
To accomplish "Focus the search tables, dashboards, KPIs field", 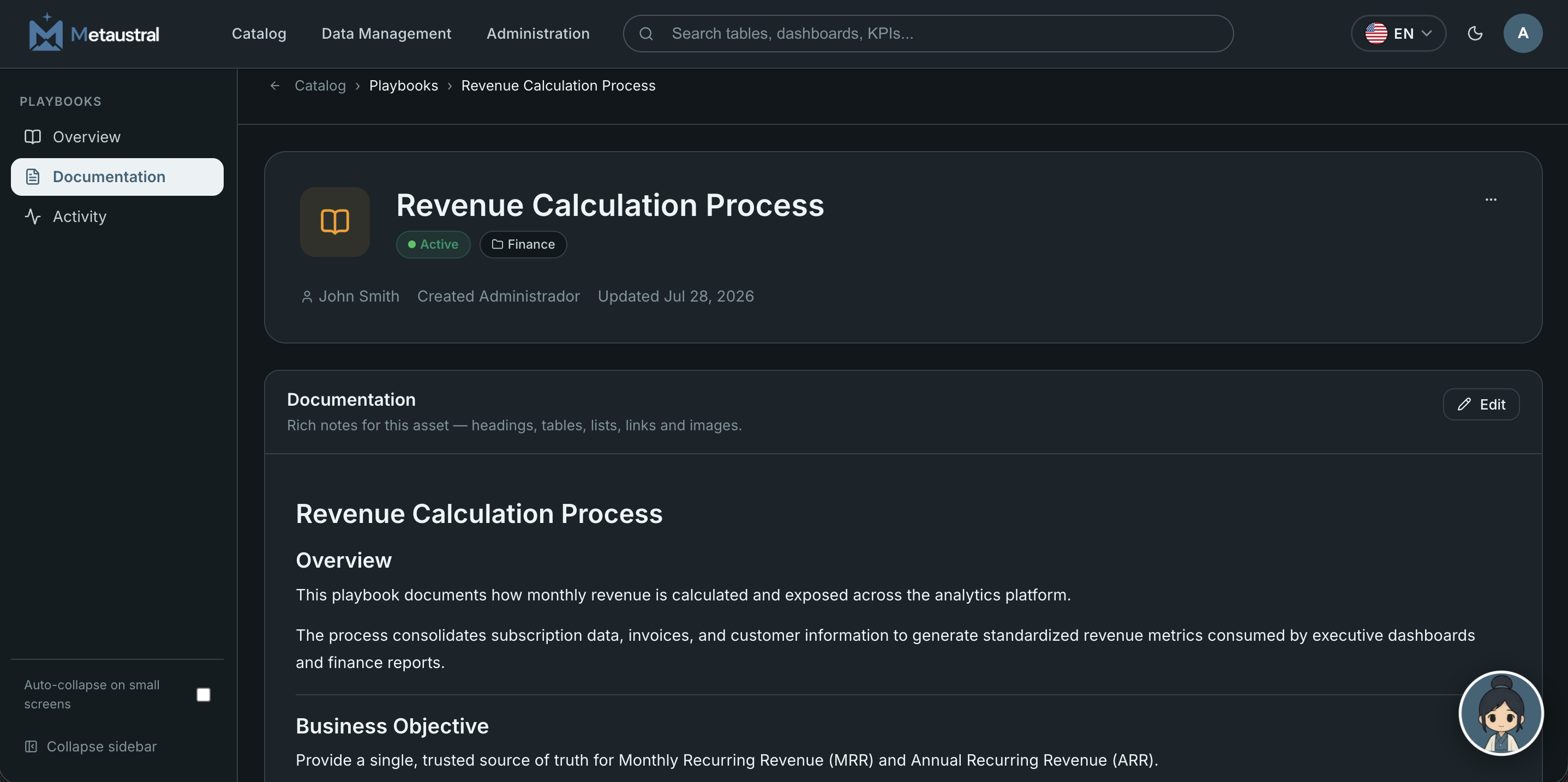I will [927, 33].
